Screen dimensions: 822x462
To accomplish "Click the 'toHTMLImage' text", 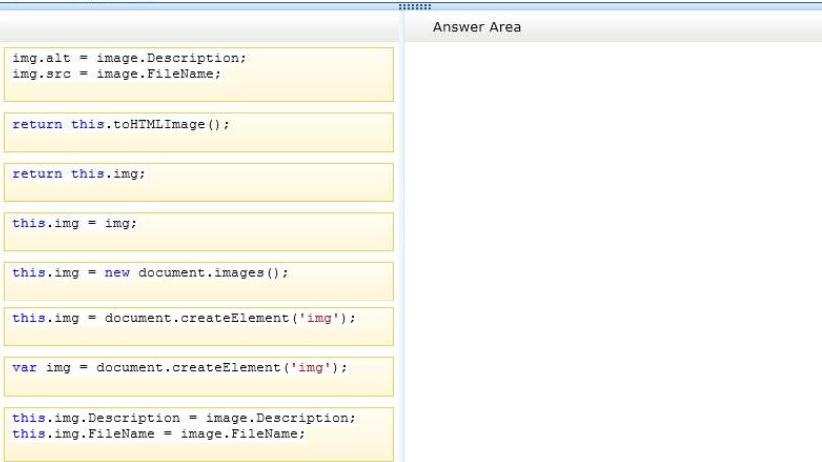I will [159, 124].
